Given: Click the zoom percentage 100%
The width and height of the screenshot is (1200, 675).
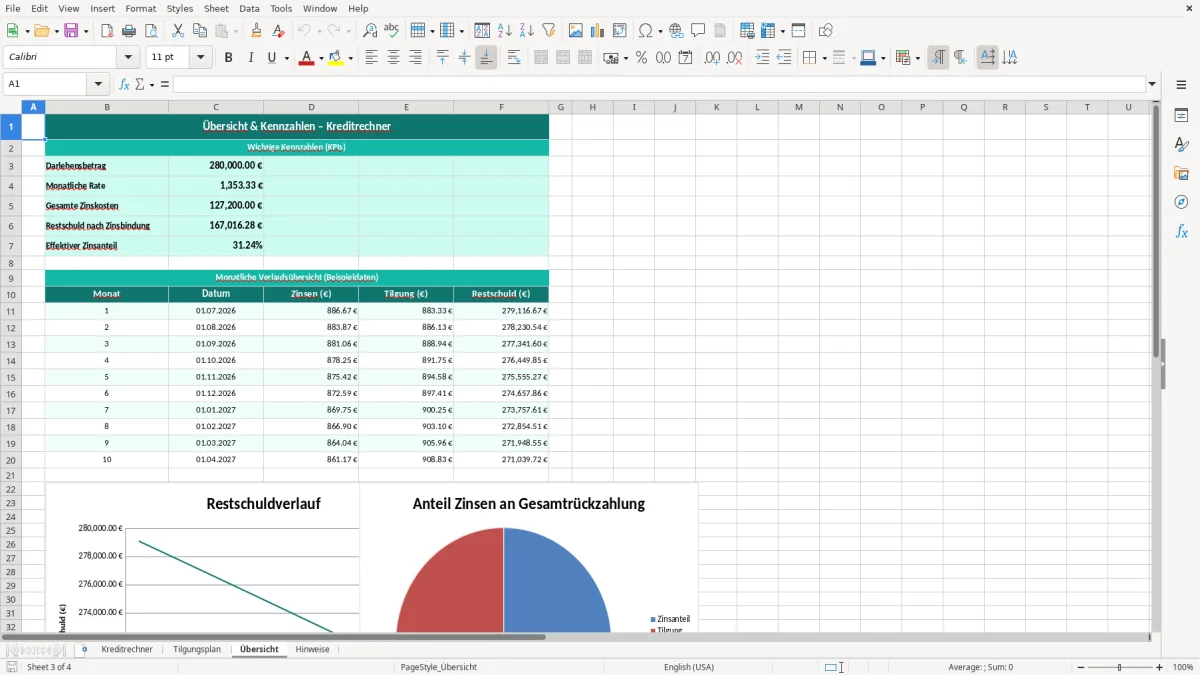Looking at the screenshot, I should pos(1183,667).
